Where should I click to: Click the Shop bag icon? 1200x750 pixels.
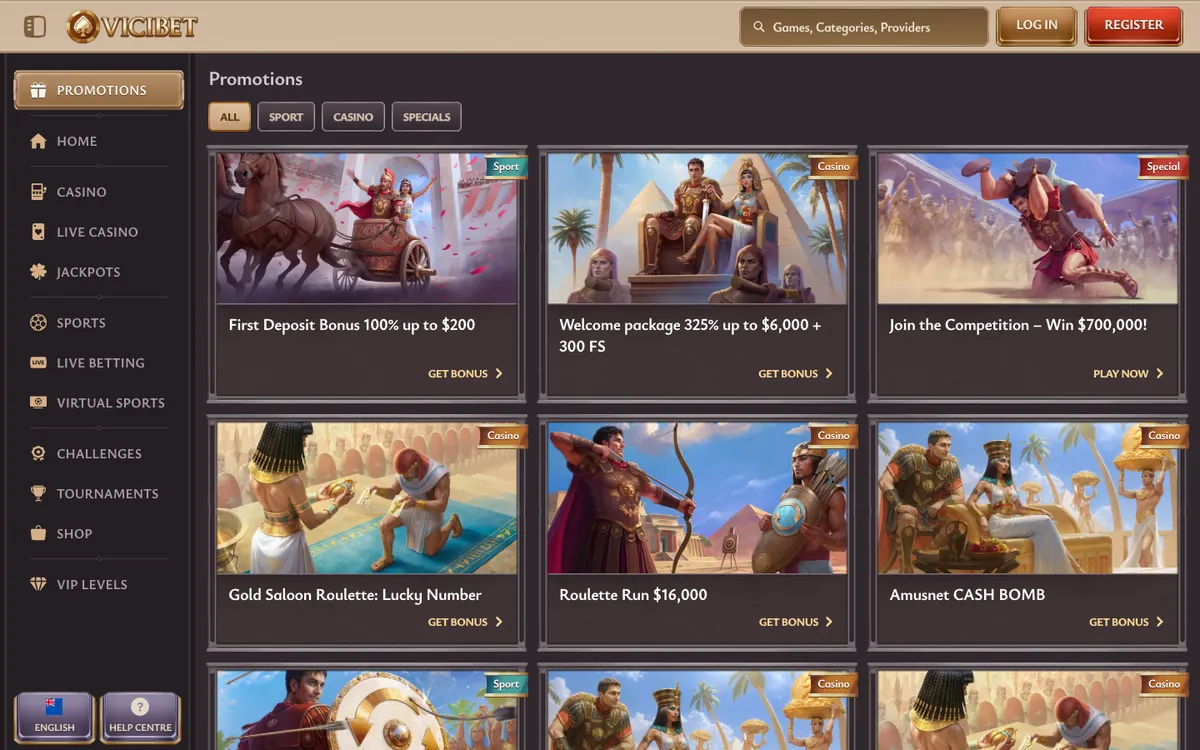click(x=38, y=533)
